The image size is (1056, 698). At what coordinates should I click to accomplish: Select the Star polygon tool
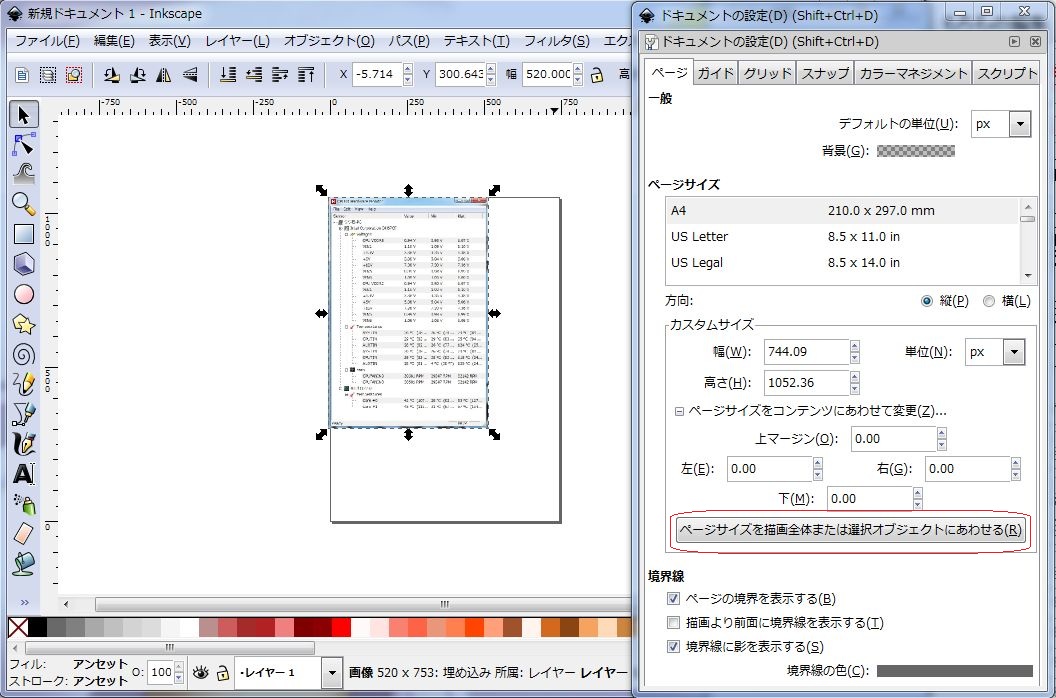(x=24, y=324)
